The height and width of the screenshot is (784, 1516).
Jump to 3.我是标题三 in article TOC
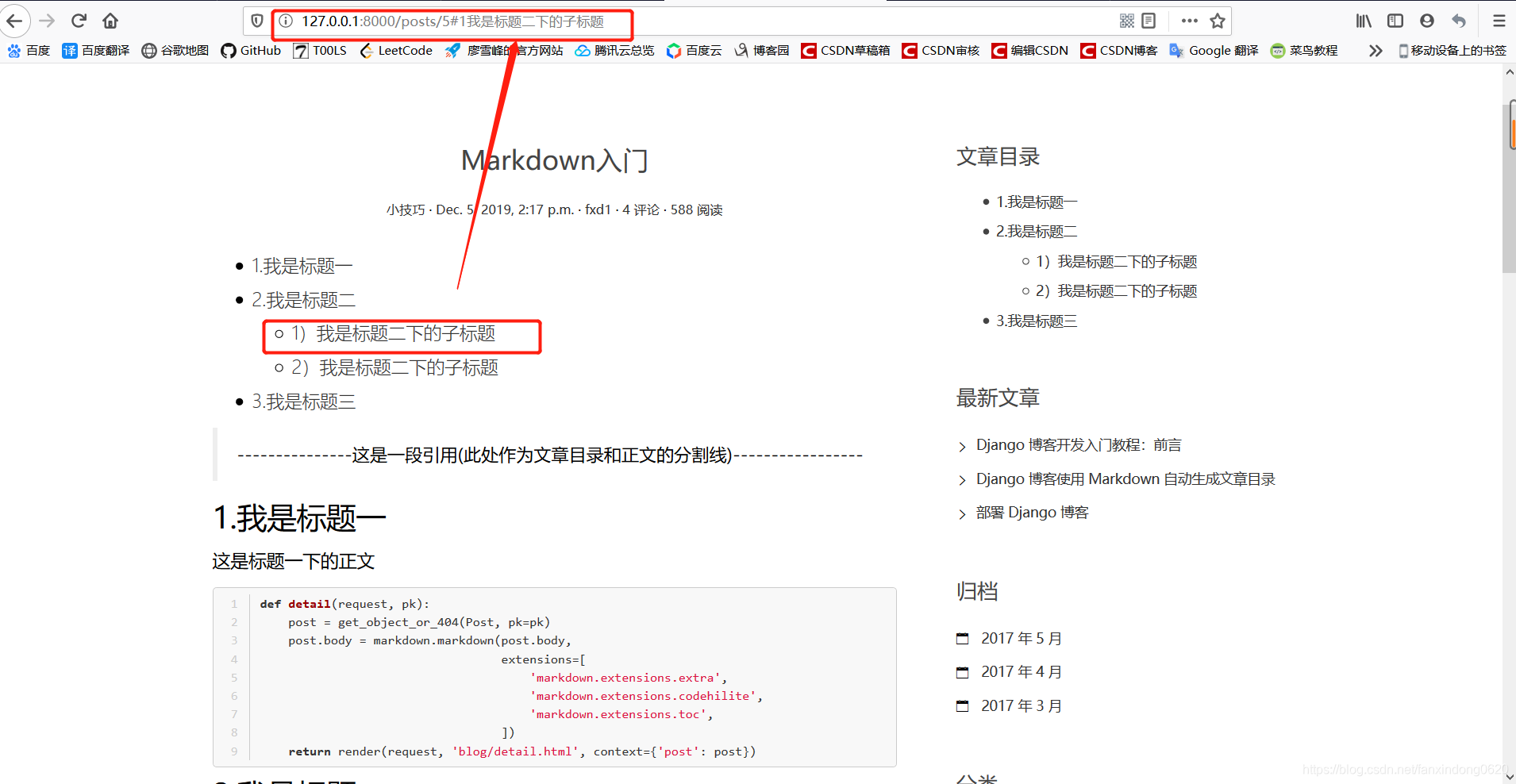pyautogui.click(x=303, y=402)
